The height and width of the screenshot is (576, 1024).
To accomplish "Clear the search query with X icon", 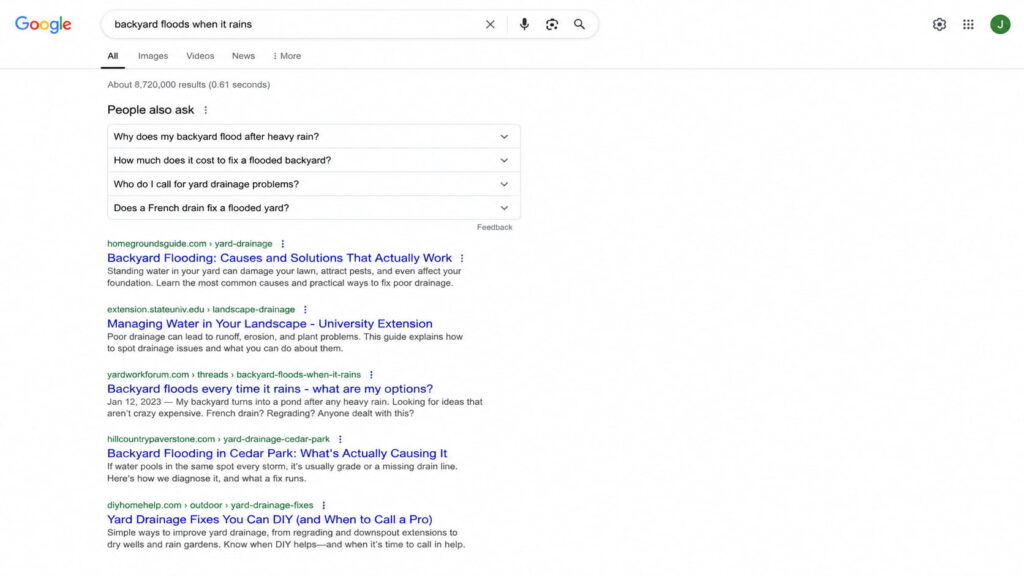I will click(x=490, y=24).
